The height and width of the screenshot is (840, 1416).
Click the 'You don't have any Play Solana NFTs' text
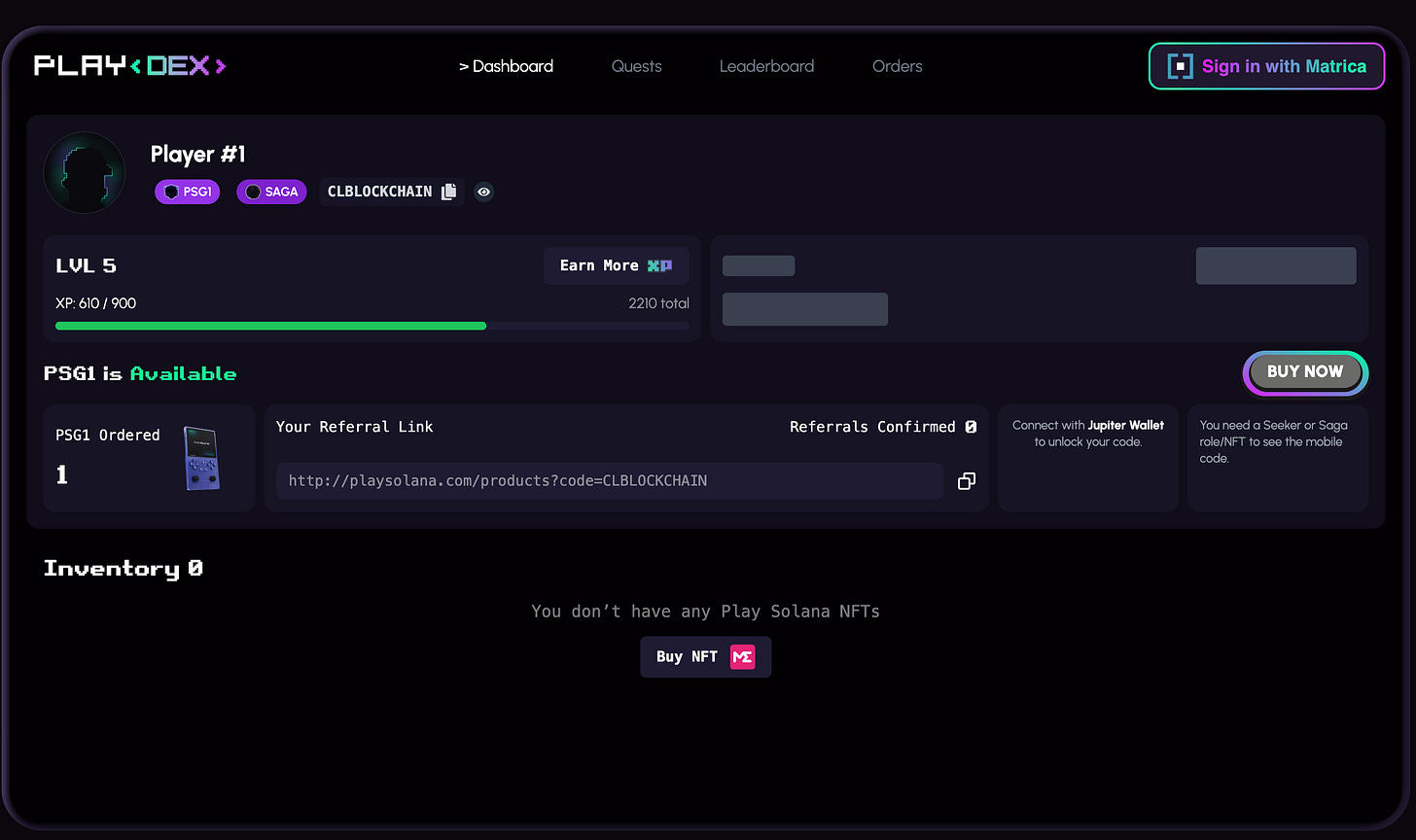[705, 611]
